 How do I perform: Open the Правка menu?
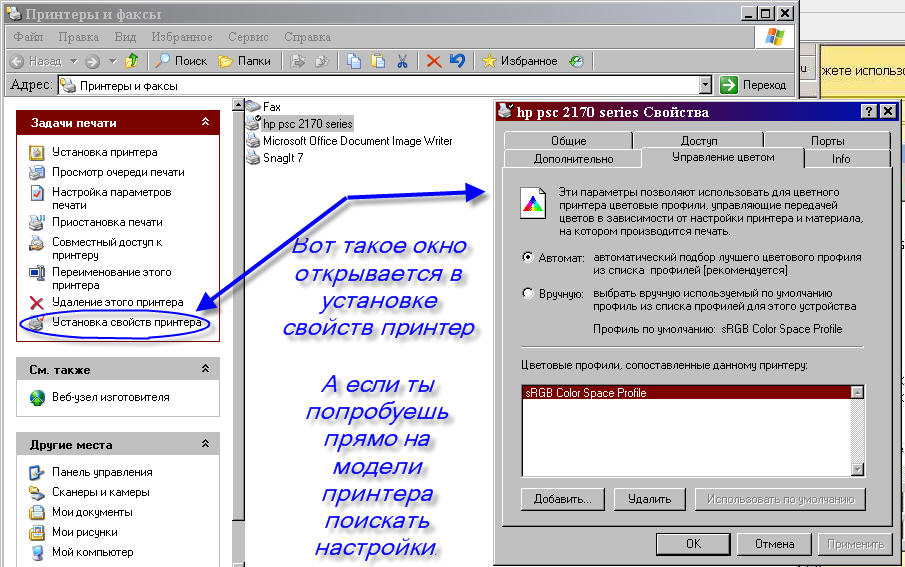click(78, 37)
